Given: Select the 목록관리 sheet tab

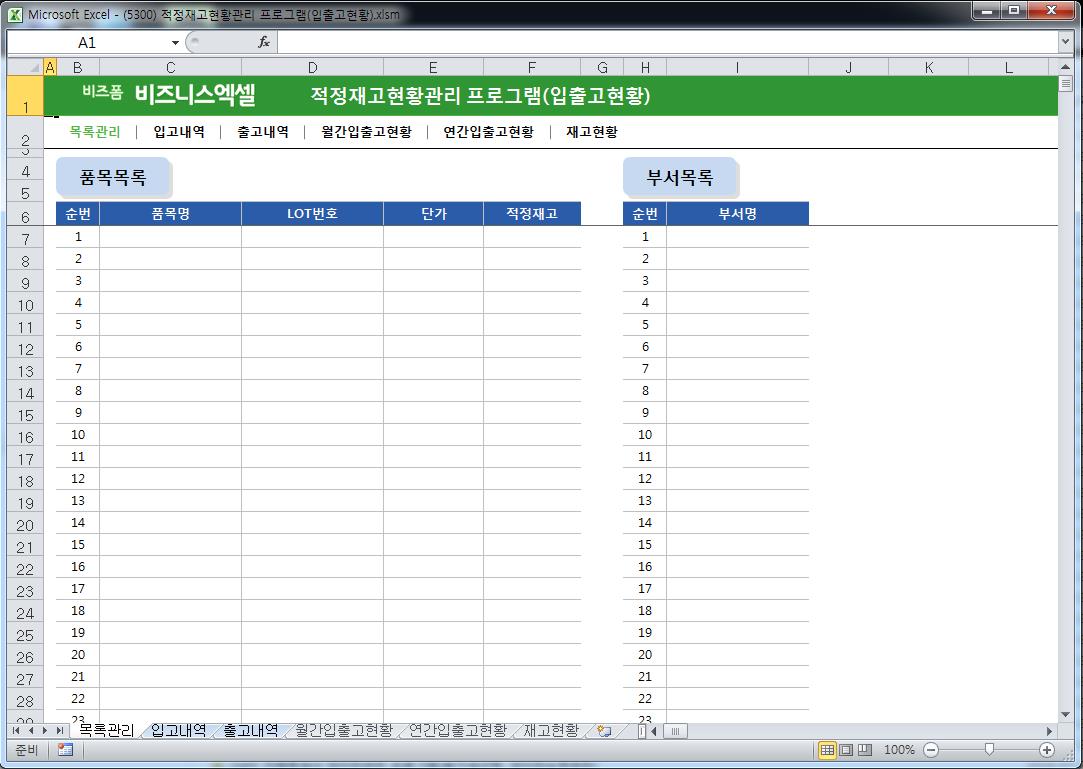Looking at the screenshot, I should click(x=106, y=730).
